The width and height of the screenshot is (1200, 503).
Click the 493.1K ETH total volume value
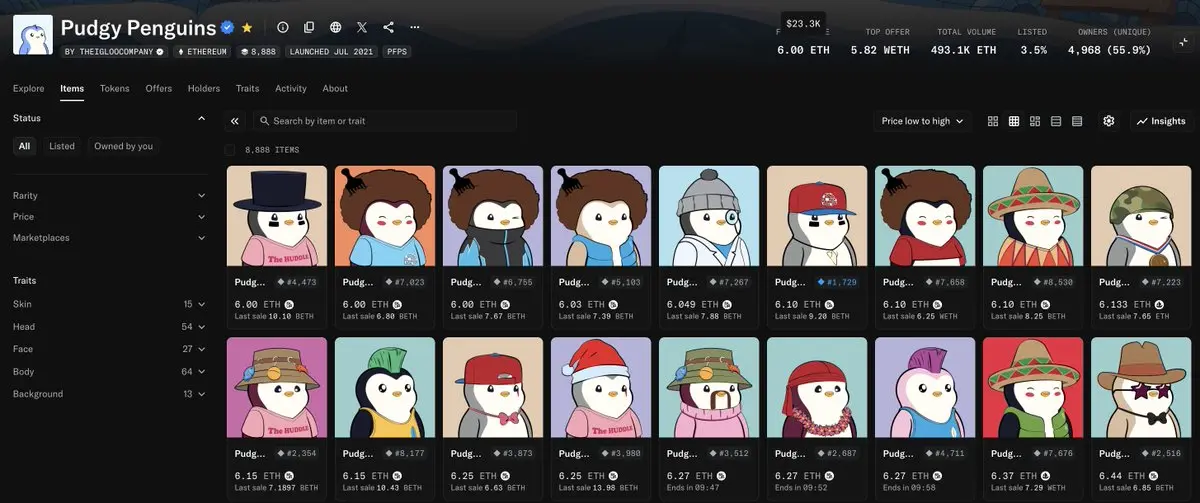(963, 49)
